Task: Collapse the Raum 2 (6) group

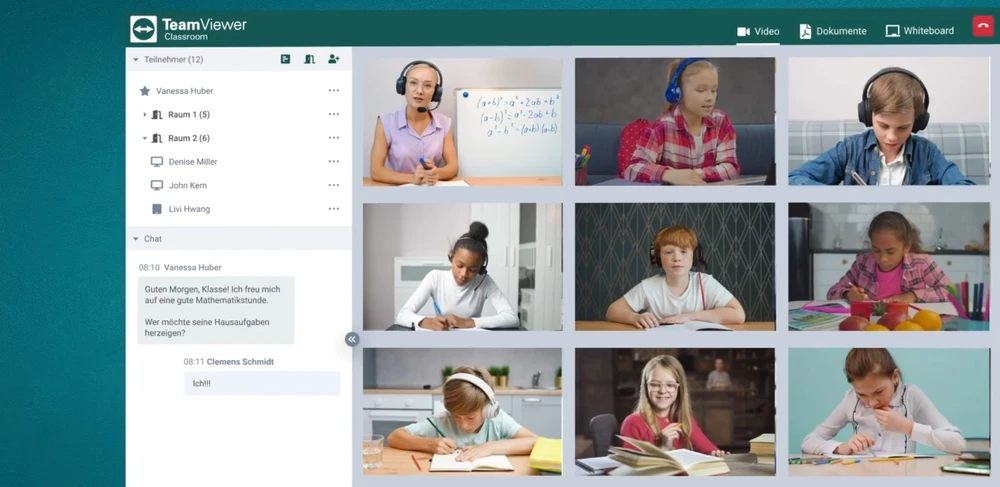Action: 145,138
